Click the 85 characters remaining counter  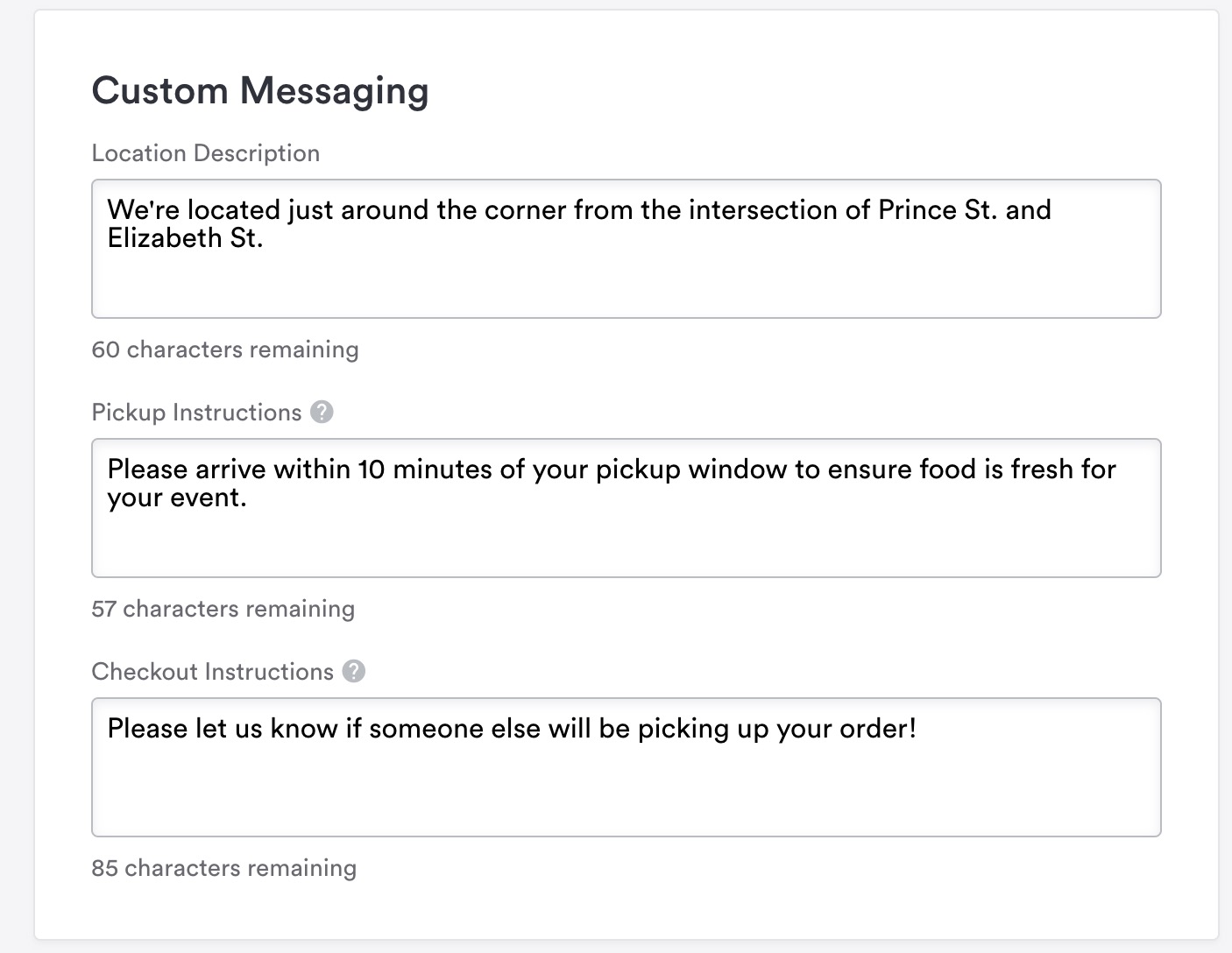[x=224, y=868]
